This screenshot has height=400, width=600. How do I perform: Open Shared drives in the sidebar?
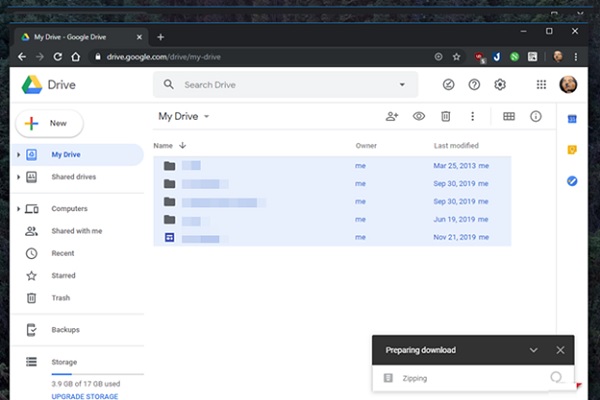[74, 177]
